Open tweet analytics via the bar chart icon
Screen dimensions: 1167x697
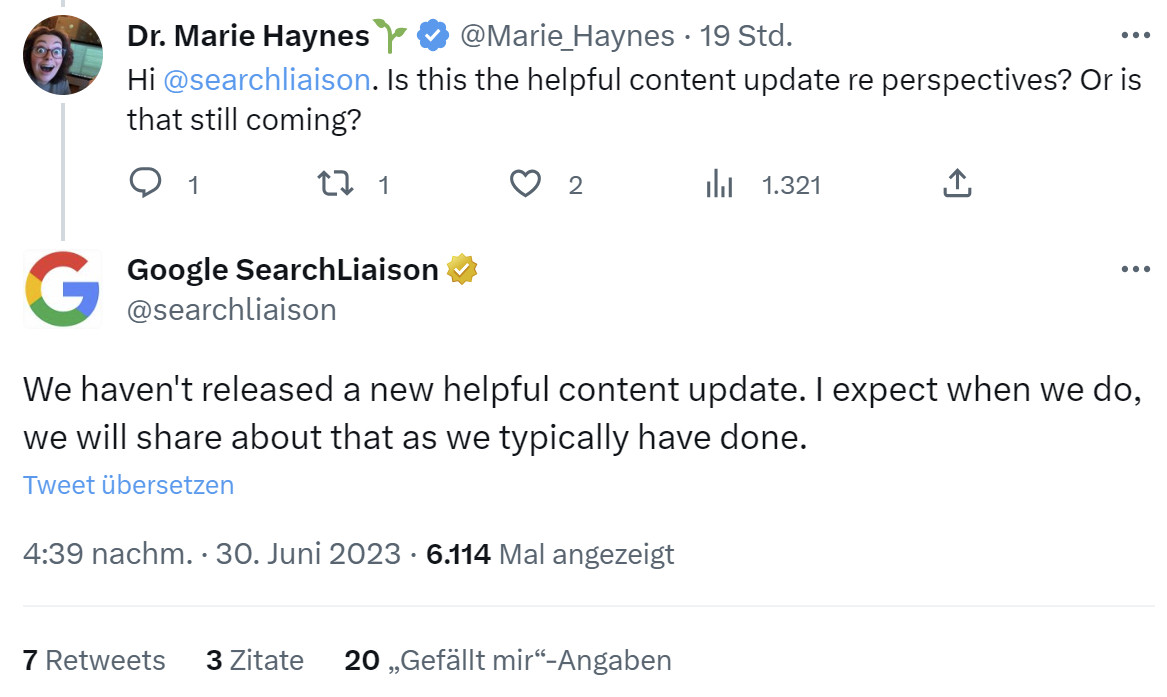click(x=718, y=184)
